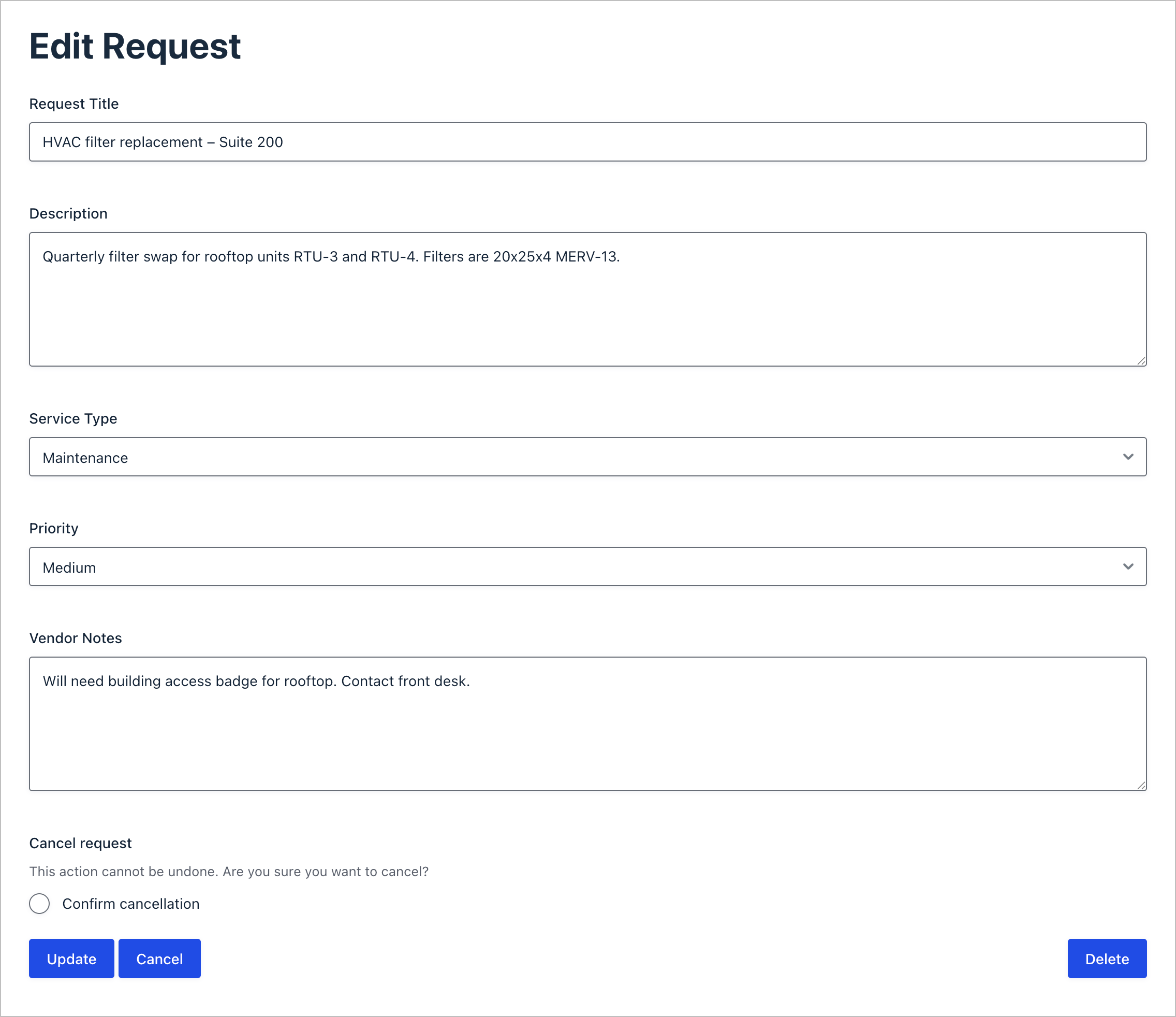Click inside the Request Title field
Screen dimensions: 1176x1017
(587, 142)
